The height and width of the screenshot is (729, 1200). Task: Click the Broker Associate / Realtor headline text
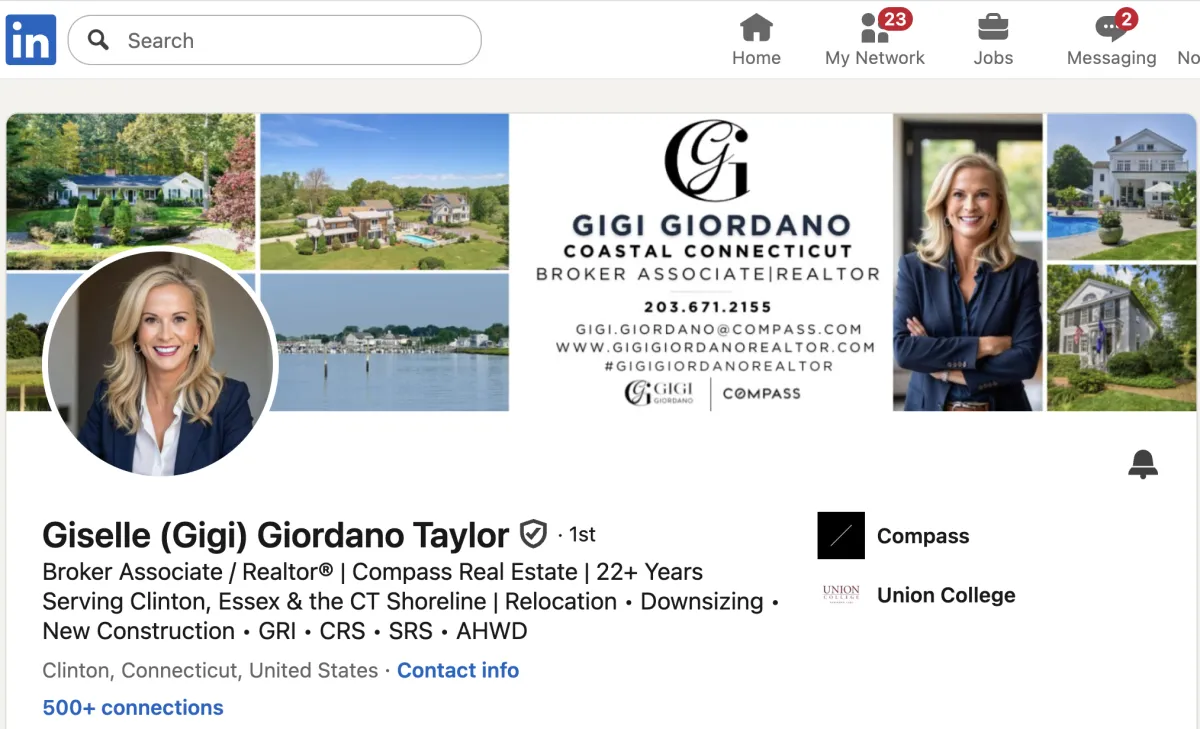410,601
